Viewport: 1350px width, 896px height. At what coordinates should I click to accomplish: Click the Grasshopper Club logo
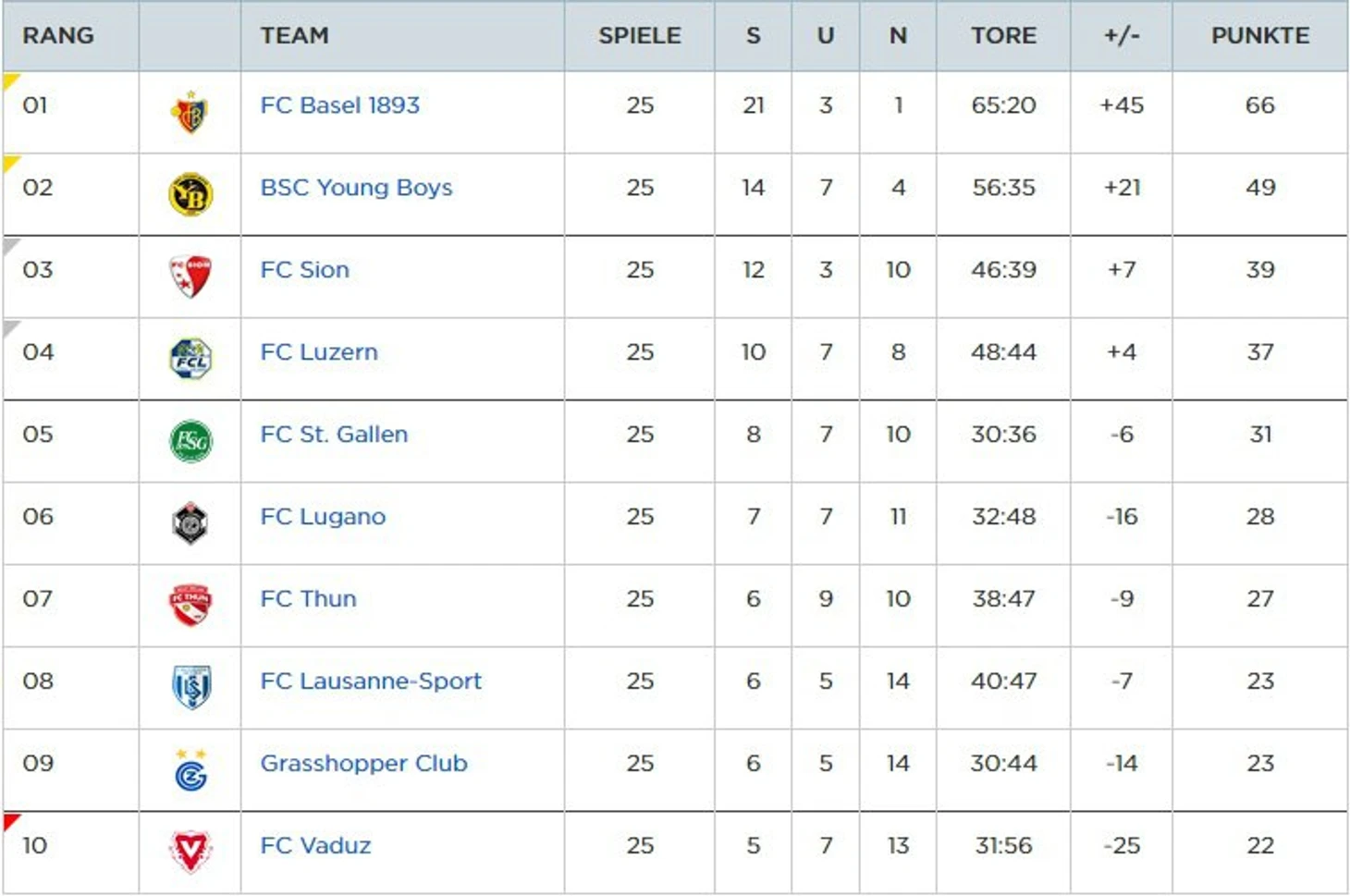click(x=190, y=770)
